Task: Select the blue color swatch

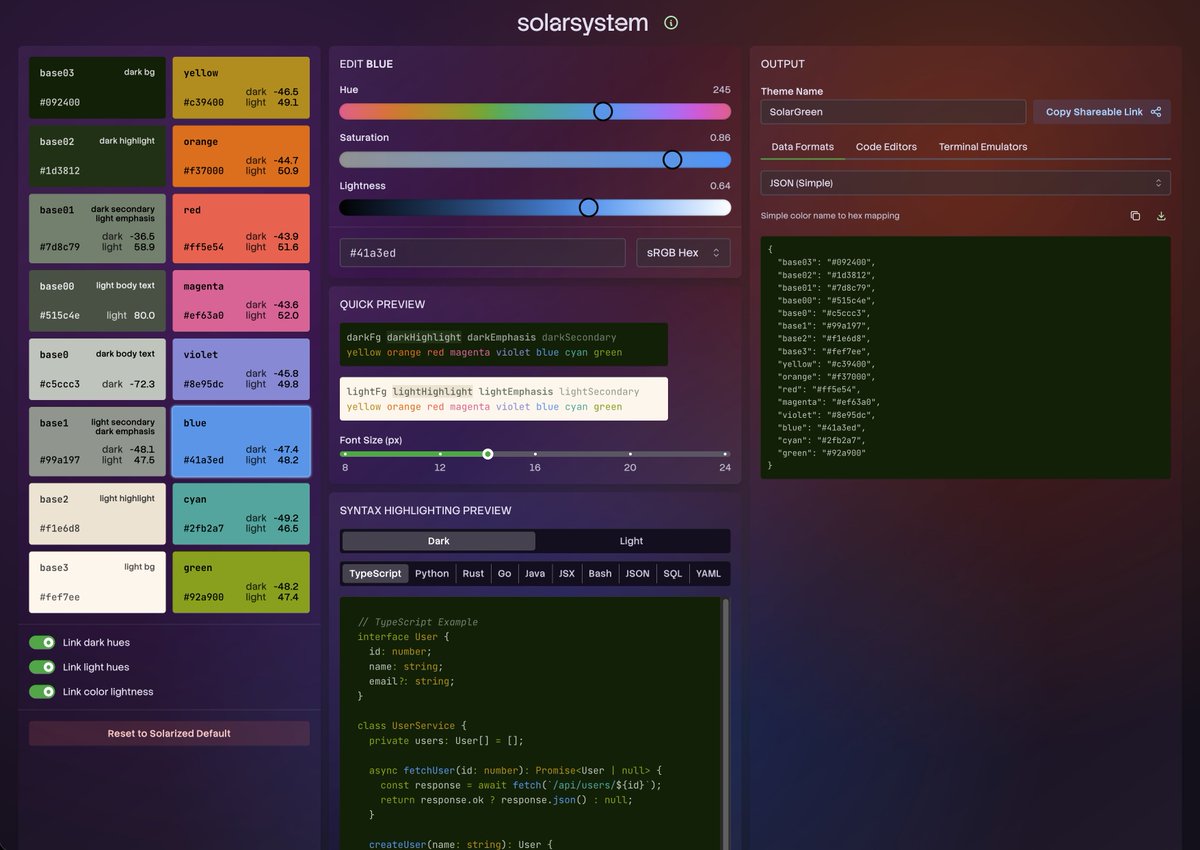Action: [241, 441]
